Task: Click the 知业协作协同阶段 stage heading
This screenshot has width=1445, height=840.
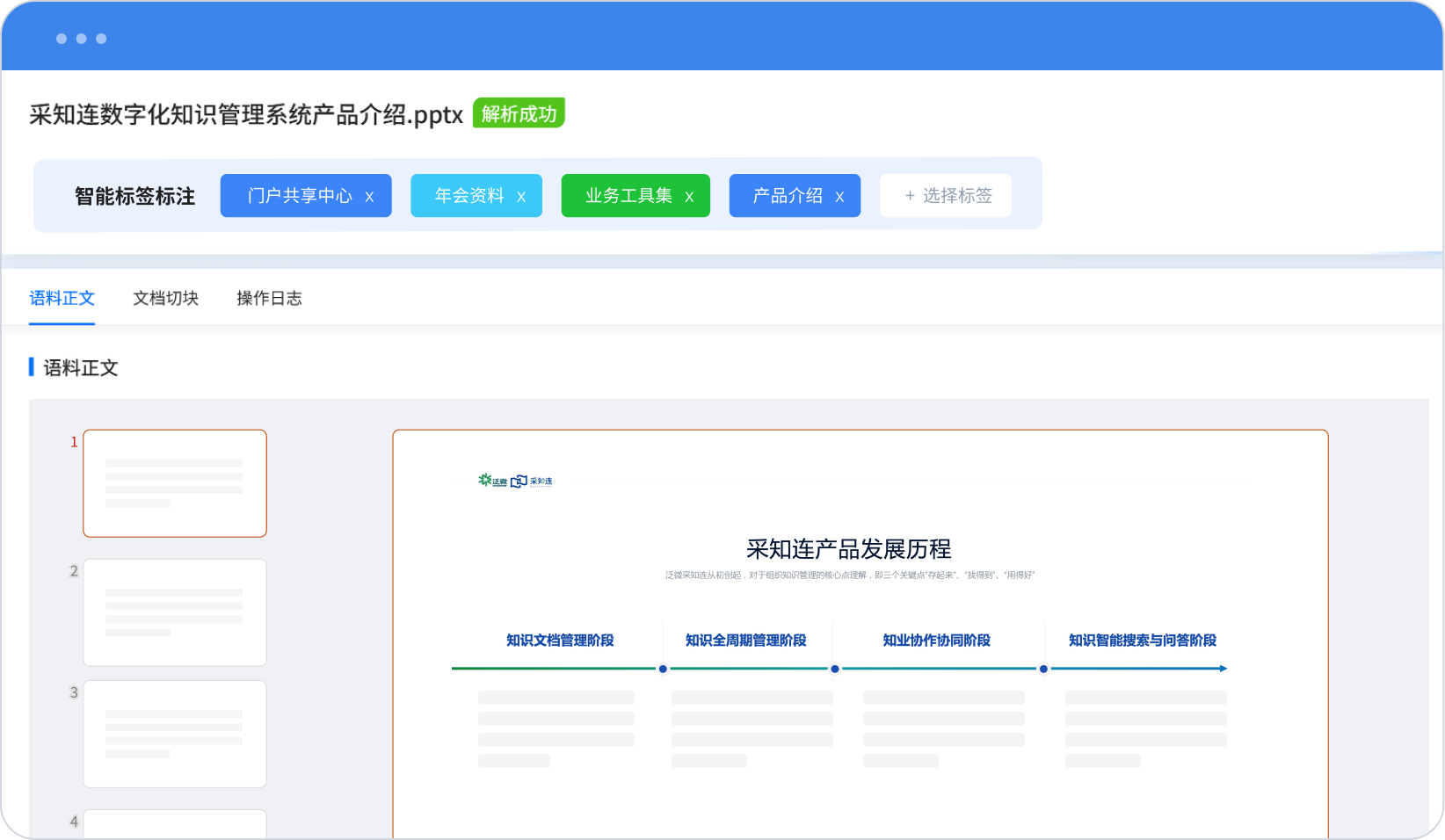Action: click(936, 641)
